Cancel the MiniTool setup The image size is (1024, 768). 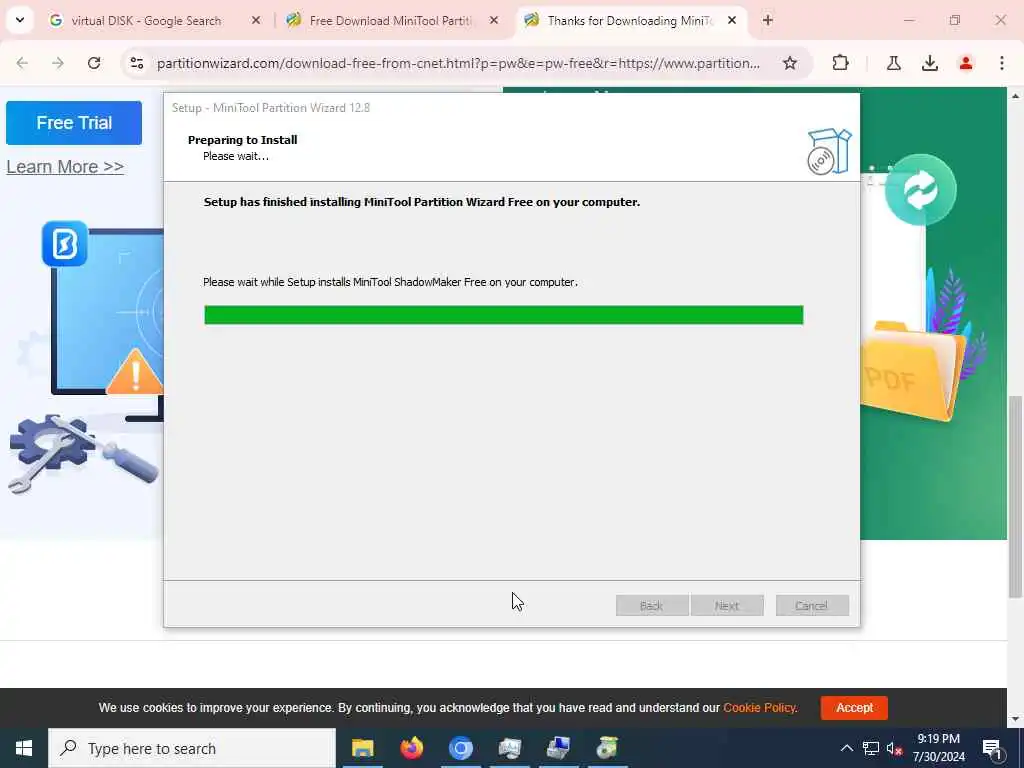click(x=812, y=605)
